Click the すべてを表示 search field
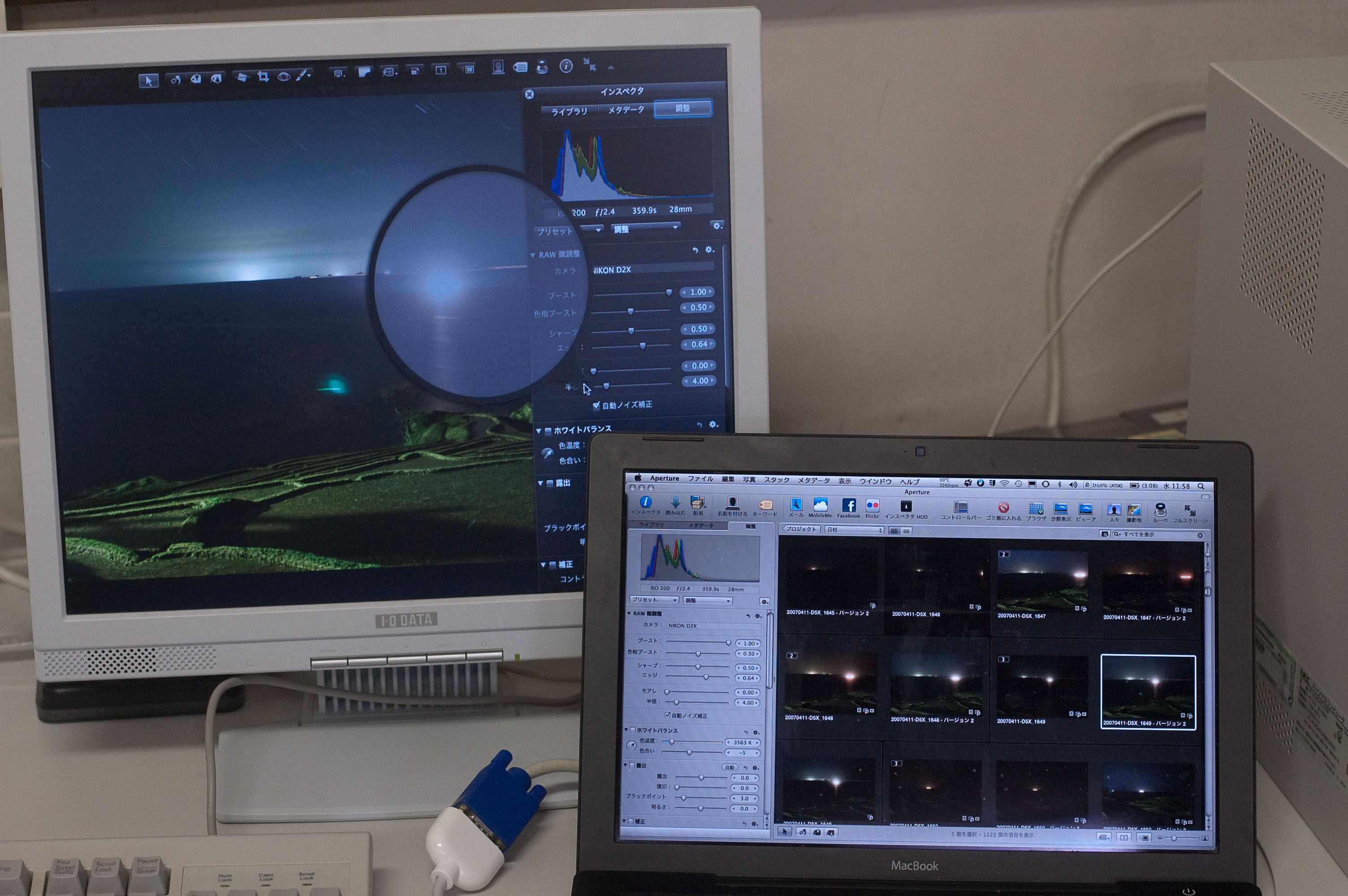 point(1158,535)
